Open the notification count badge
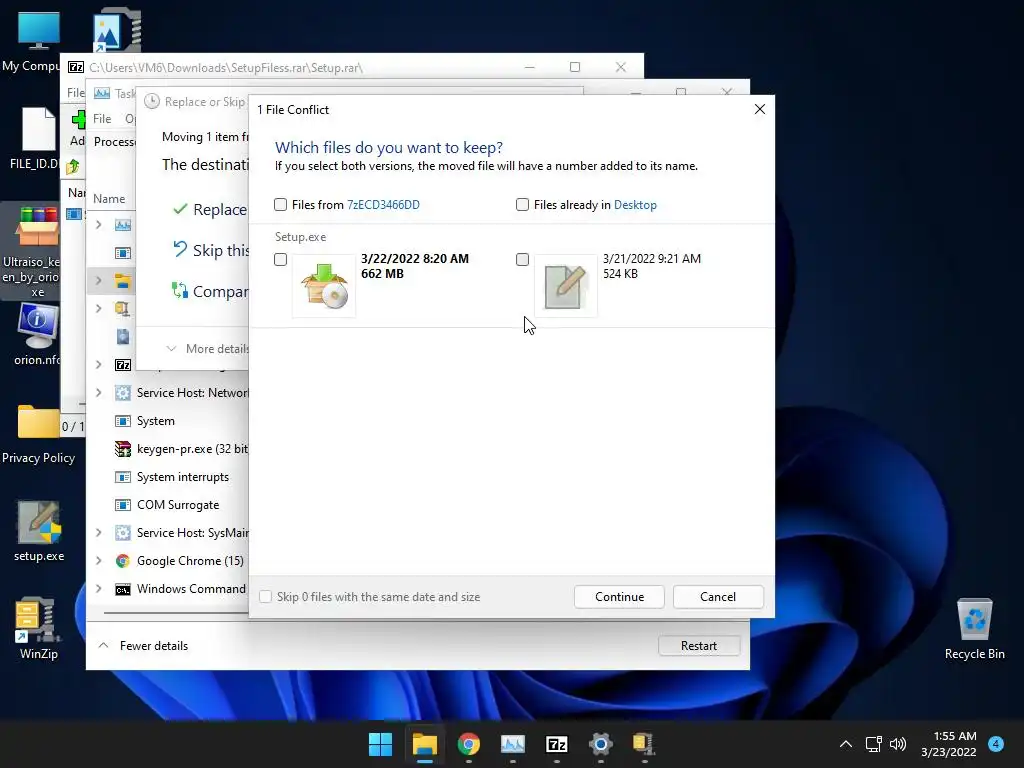Image resolution: width=1024 pixels, height=768 pixels. [996, 743]
